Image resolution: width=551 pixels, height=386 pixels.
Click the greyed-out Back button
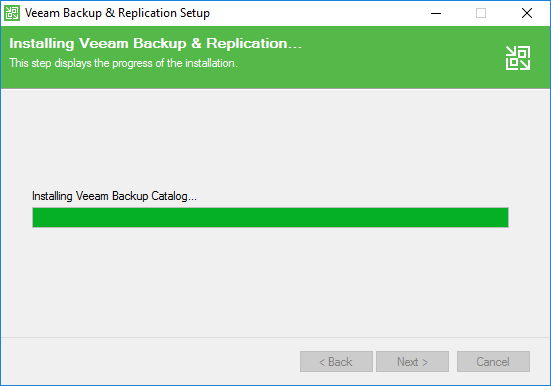(336, 361)
